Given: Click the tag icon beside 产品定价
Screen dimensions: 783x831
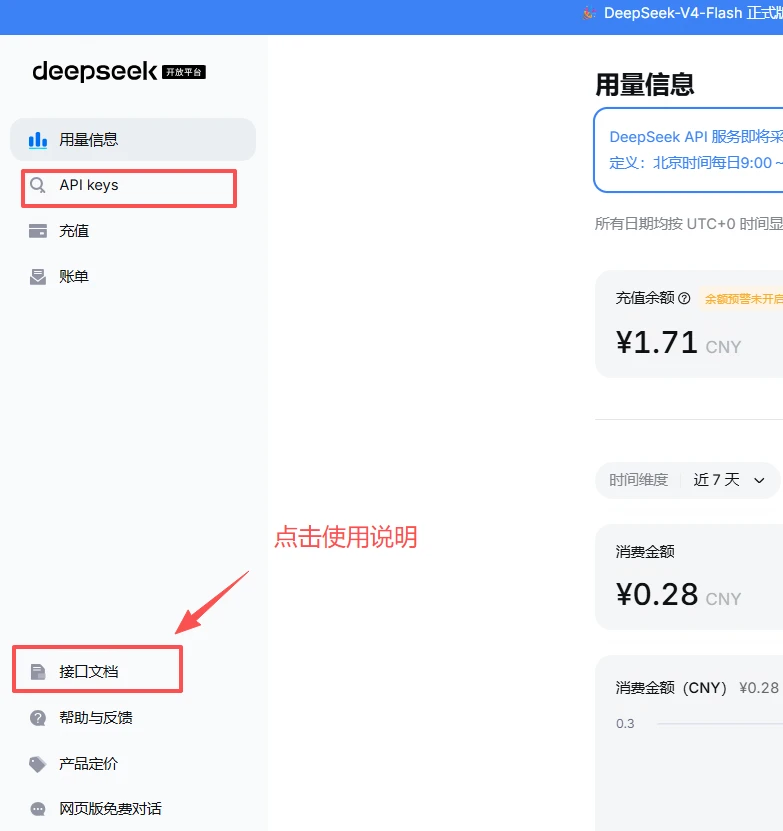Looking at the screenshot, I should tap(38, 764).
